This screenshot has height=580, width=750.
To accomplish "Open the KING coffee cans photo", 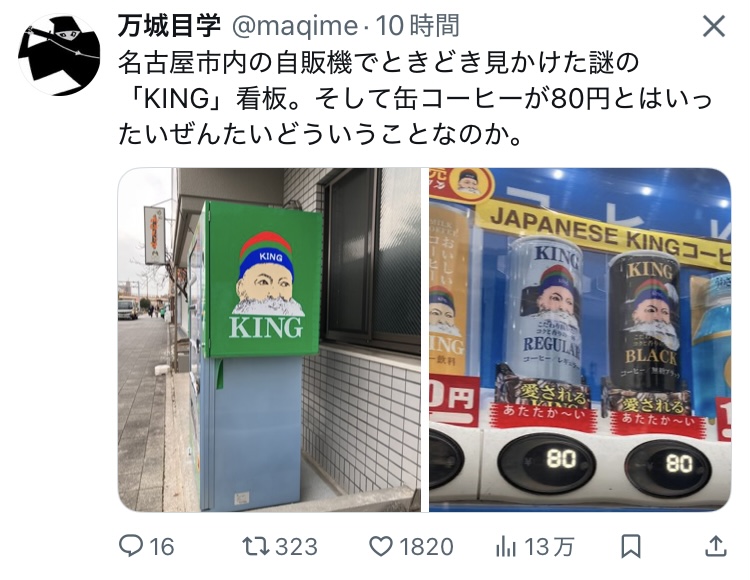I will (x=580, y=339).
